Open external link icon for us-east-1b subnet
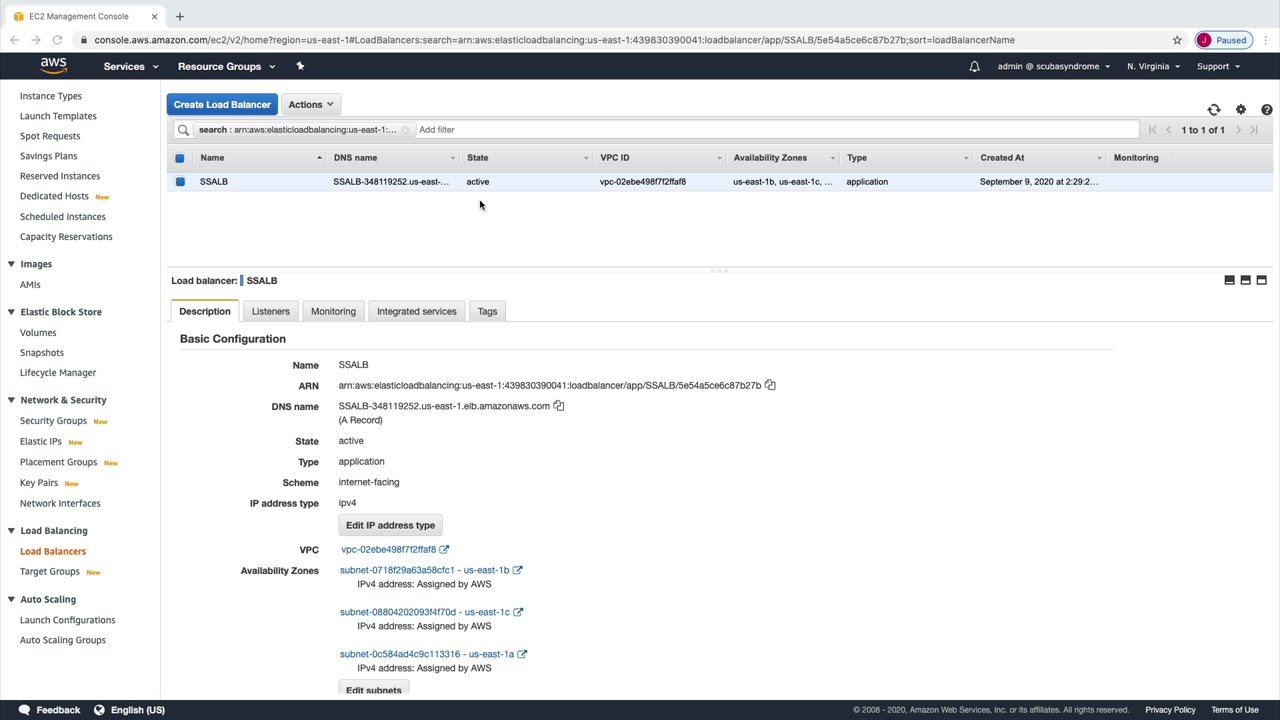This screenshot has width=1280, height=720. (x=518, y=570)
